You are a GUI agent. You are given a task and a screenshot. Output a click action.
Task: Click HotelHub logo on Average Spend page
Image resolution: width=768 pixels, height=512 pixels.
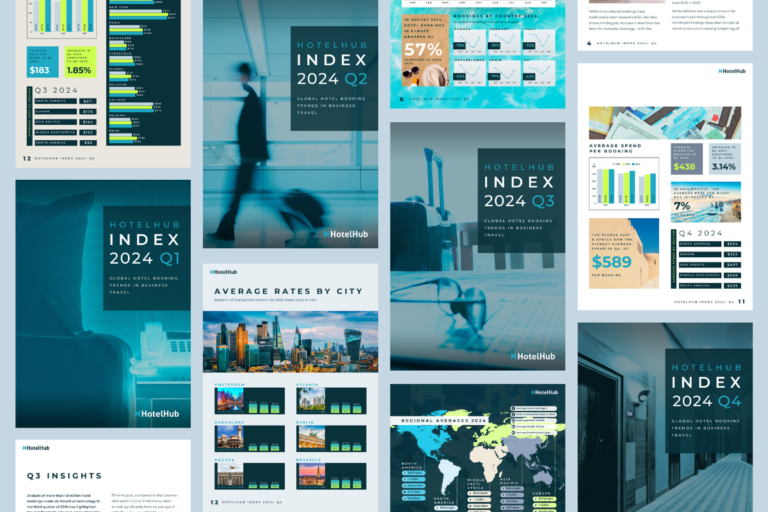[x=732, y=71]
